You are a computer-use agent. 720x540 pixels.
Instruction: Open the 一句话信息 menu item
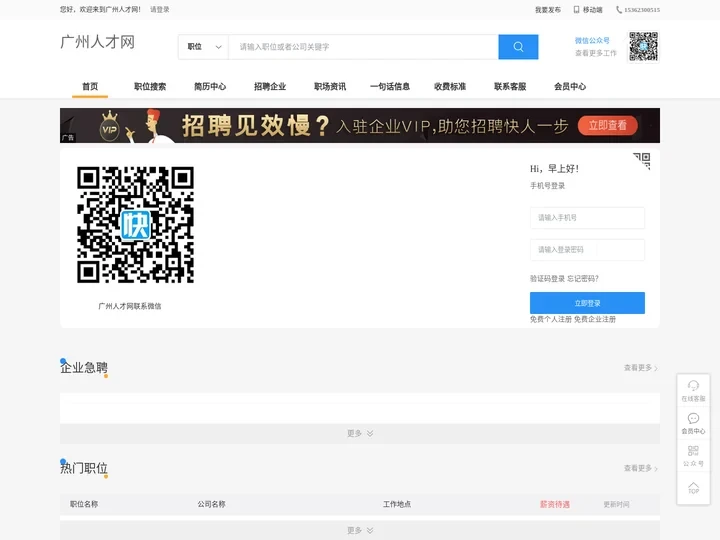390,86
